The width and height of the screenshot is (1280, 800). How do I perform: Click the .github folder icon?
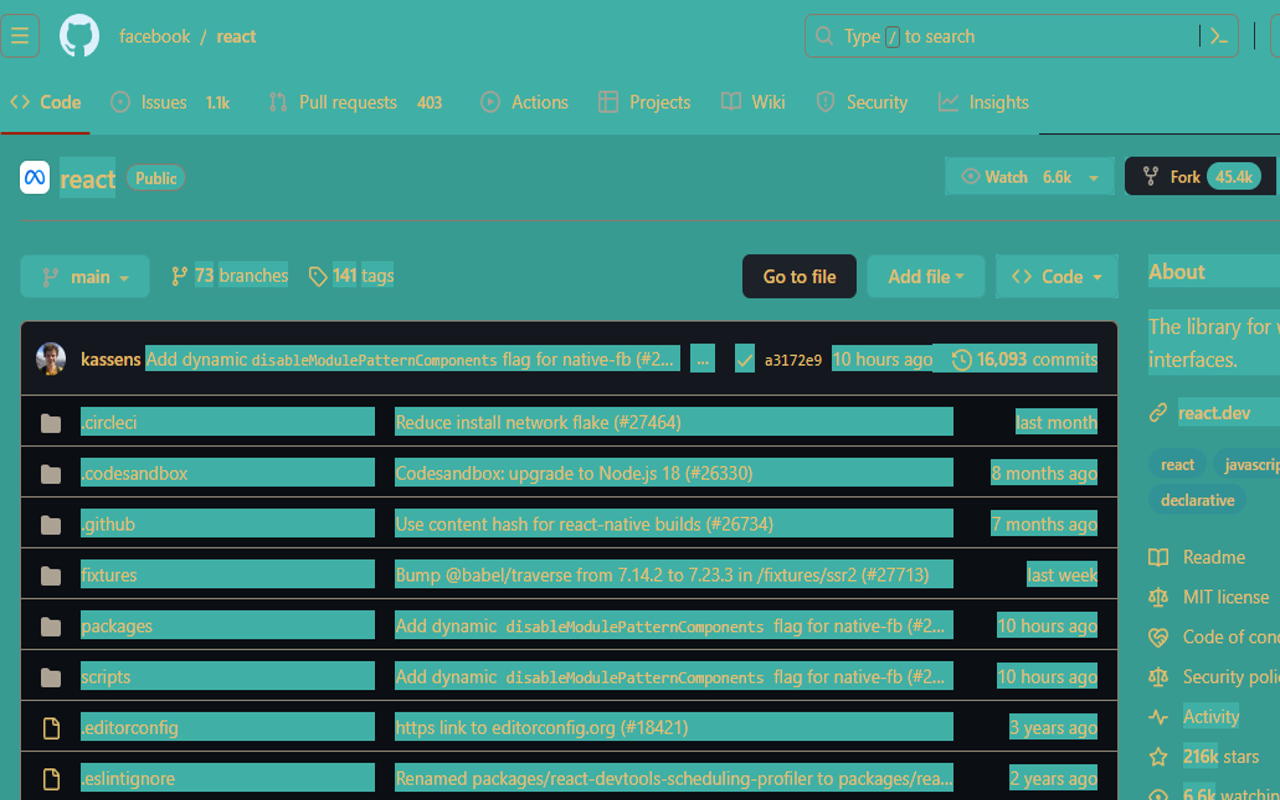point(51,525)
